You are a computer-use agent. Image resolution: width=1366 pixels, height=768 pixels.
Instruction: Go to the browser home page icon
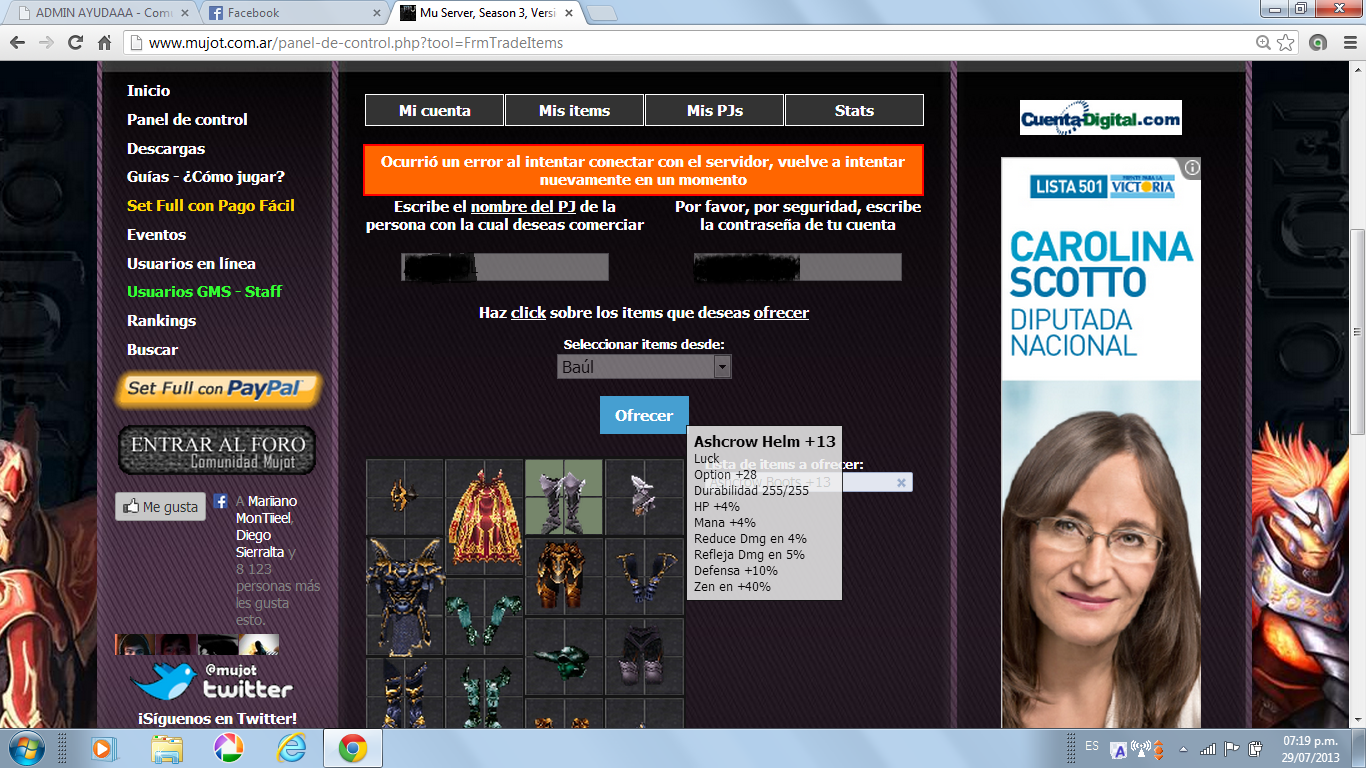[104, 43]
